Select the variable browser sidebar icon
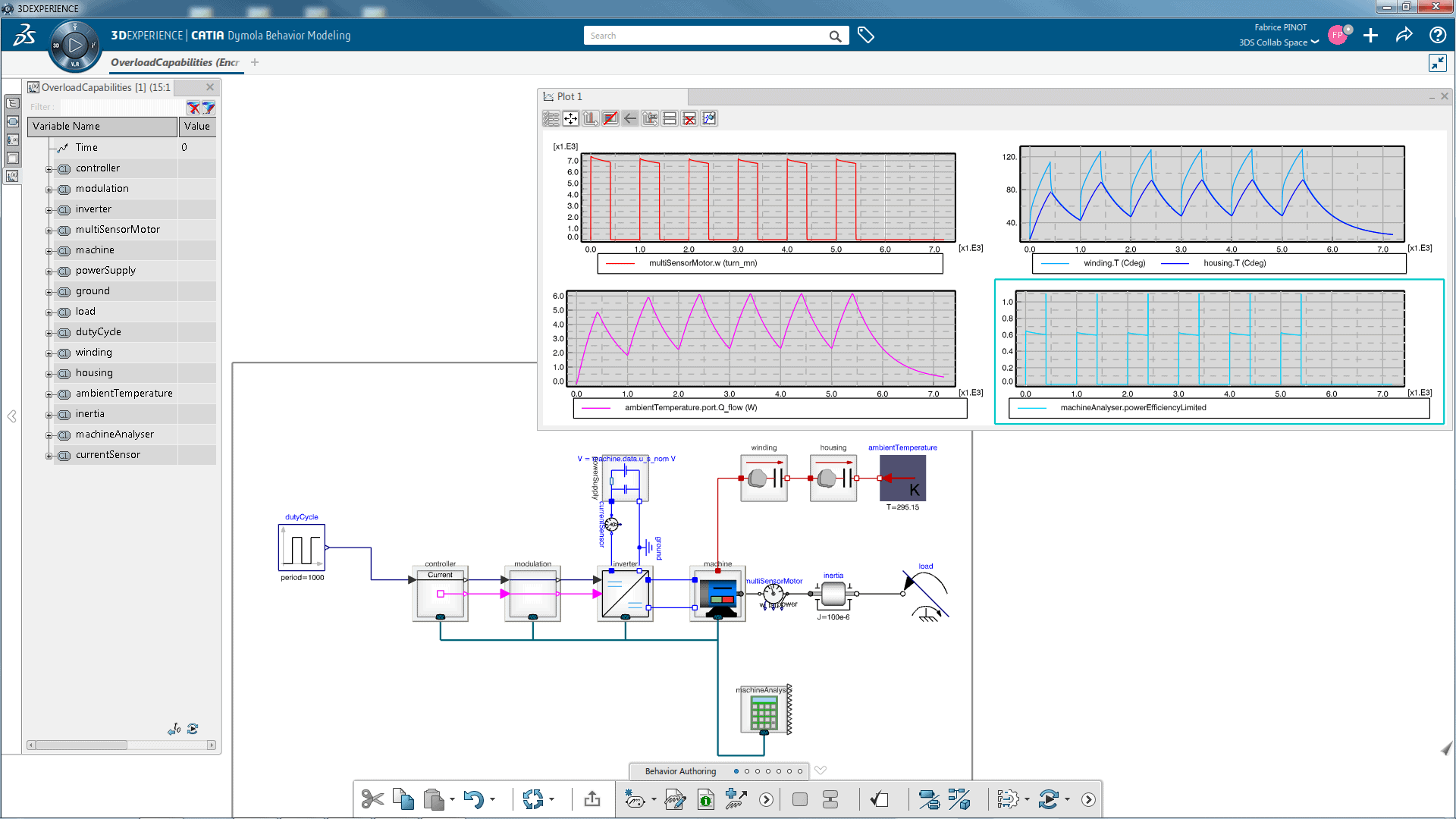Screen dimensions: 1456x819 pyautogui.click(x=13, y=176)
